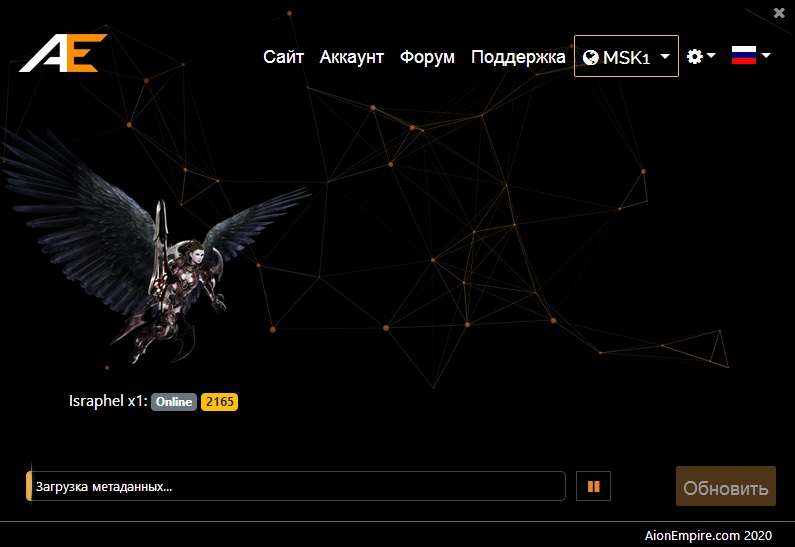Expand the MSK1 server dropdown
Image resolution: width=795 pixels, height=547 pixels.
click(626, 56)
